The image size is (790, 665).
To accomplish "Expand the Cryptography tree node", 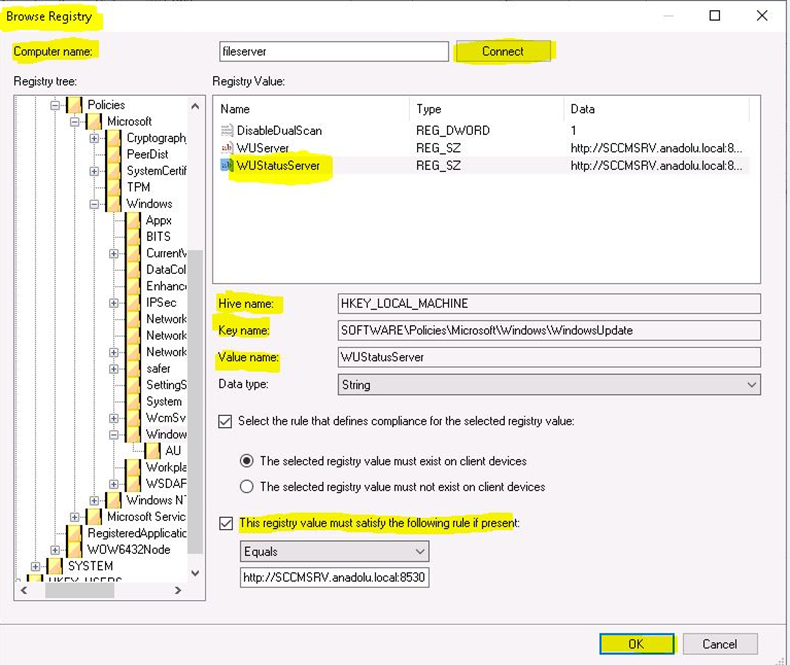I will point(94,138).
